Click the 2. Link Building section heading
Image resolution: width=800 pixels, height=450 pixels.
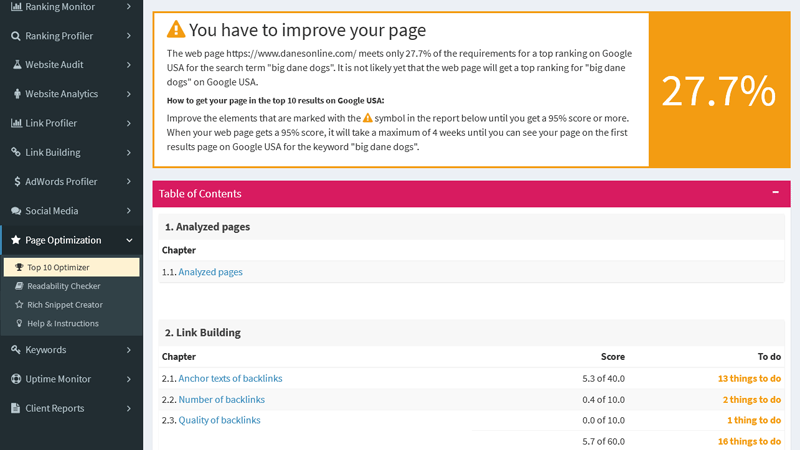[203, 333]
